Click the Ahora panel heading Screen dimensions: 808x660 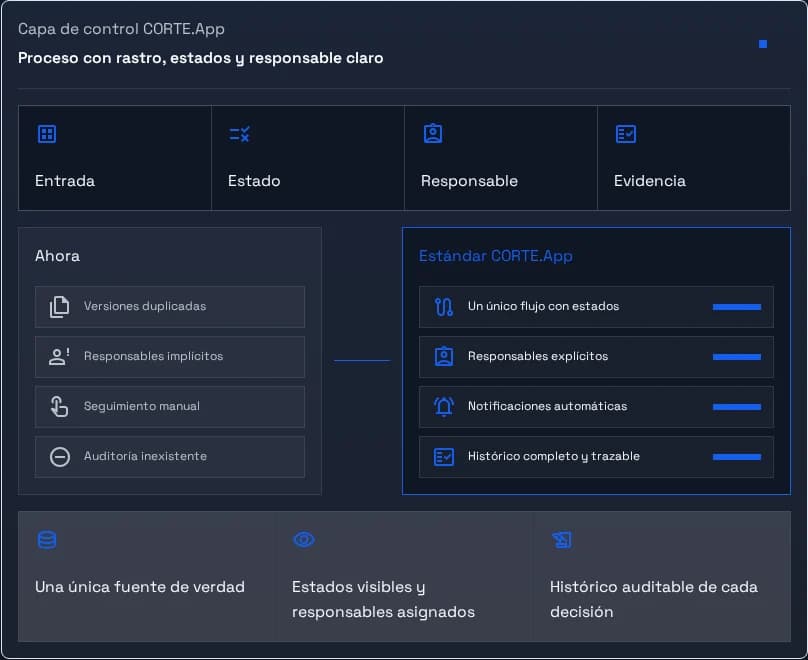point(57,256)
